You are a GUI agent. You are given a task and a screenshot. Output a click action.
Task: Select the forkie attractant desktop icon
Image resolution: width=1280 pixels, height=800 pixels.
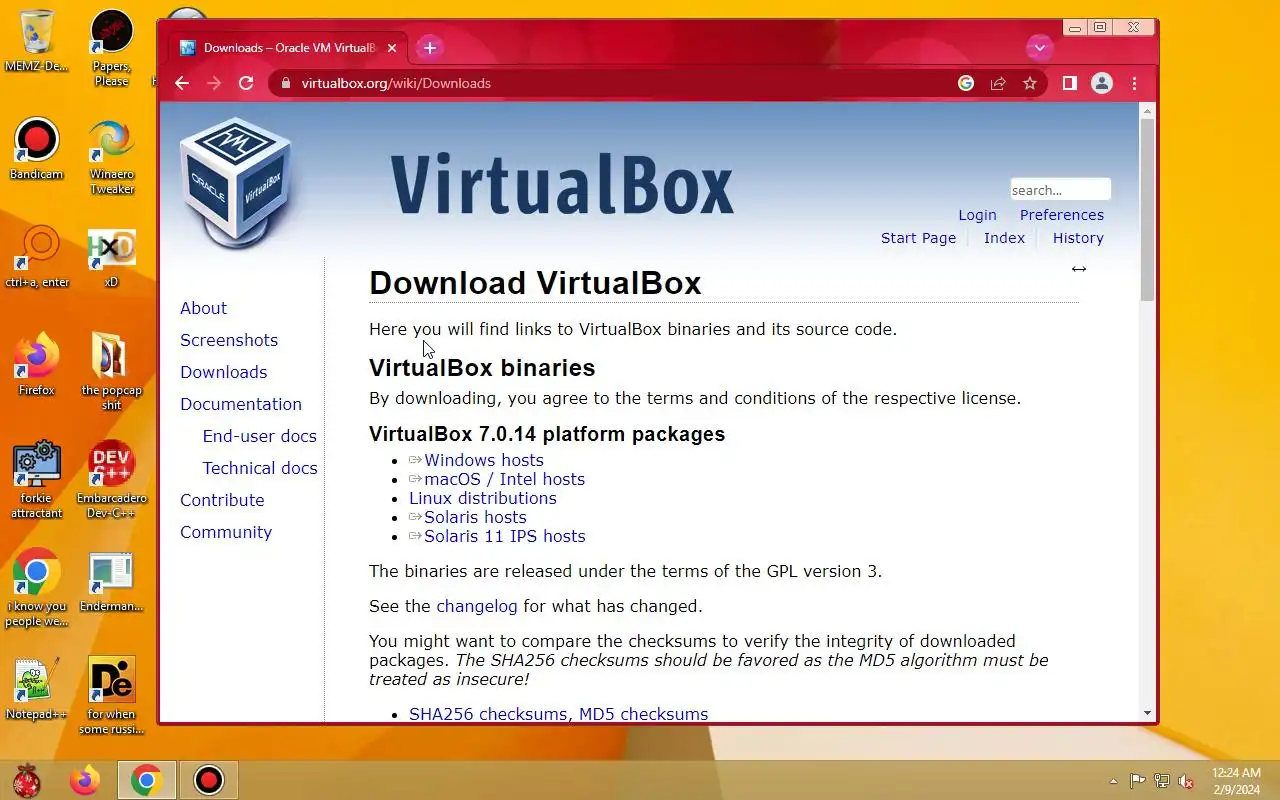(x=36, y=480)
